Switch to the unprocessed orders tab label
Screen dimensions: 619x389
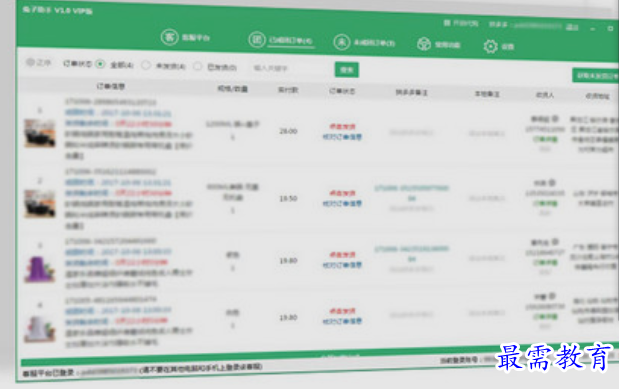tap(374, 43)
